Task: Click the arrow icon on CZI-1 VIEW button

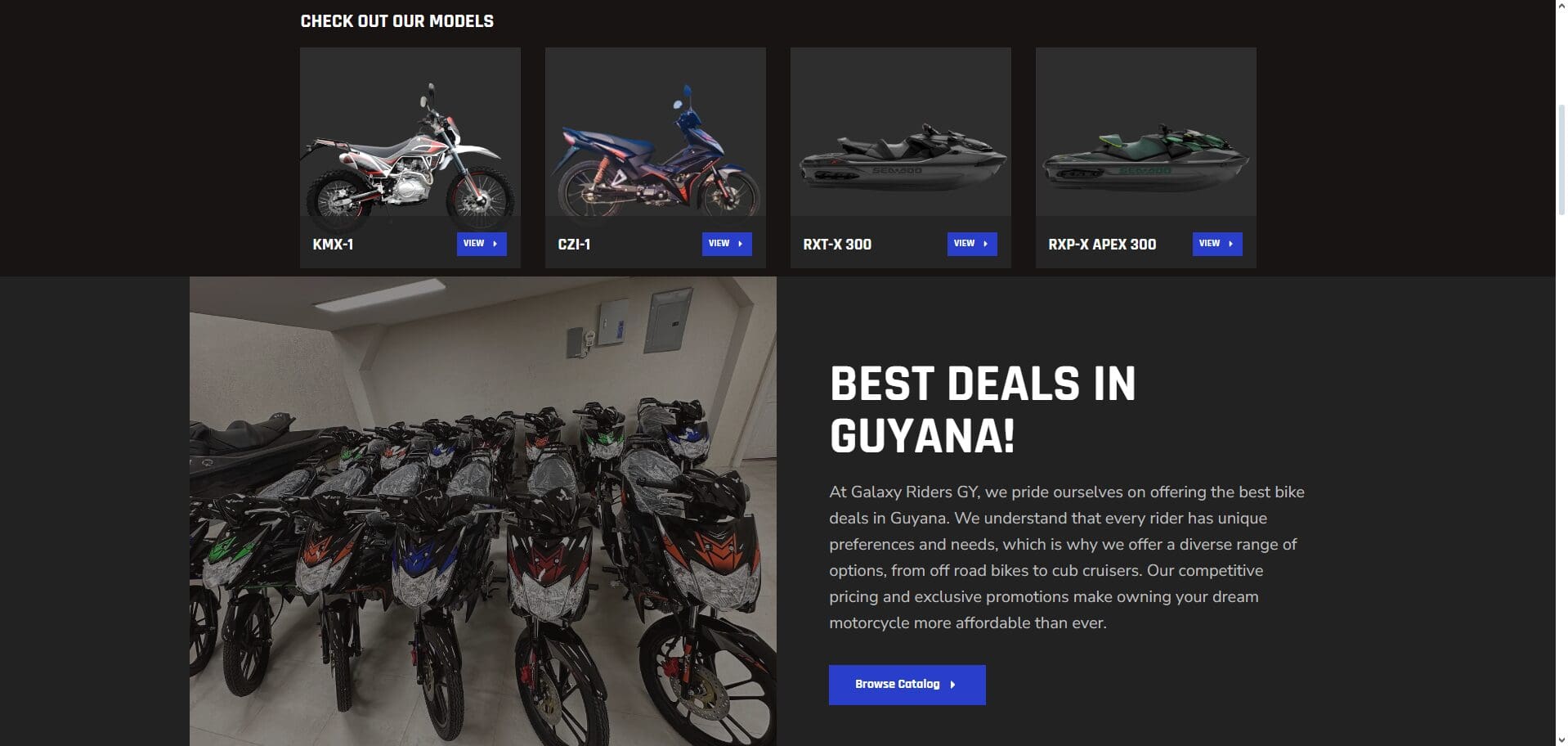Action: (741, 244)
